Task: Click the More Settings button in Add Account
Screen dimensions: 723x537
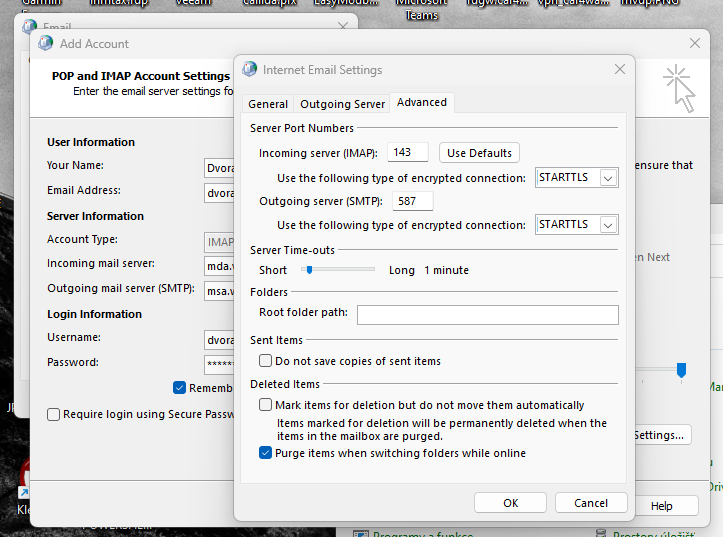Action: click(x=663, y=435)
